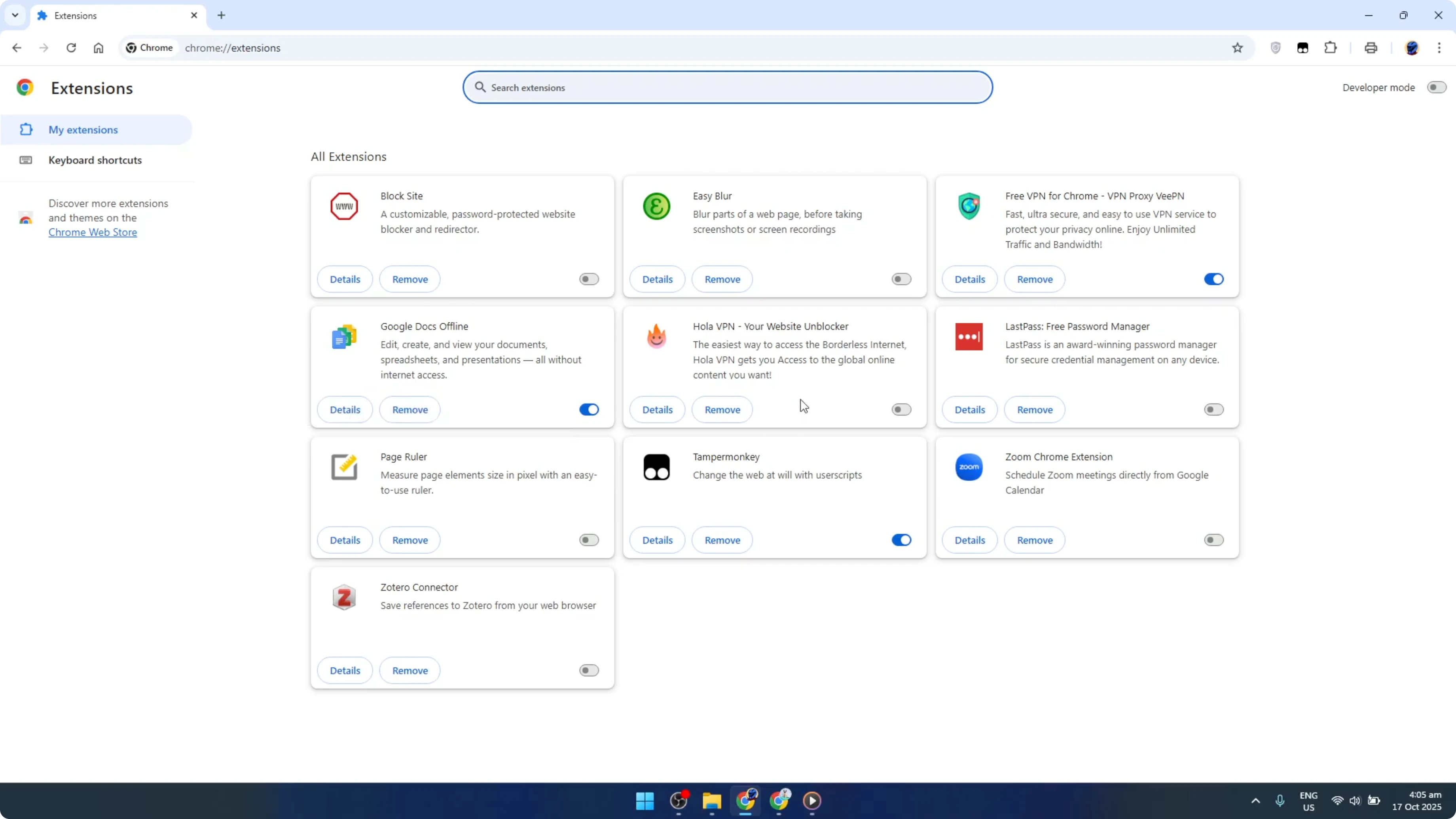Enable the Page Ruler extension
1456x819 pixels.
coord(588,540)
